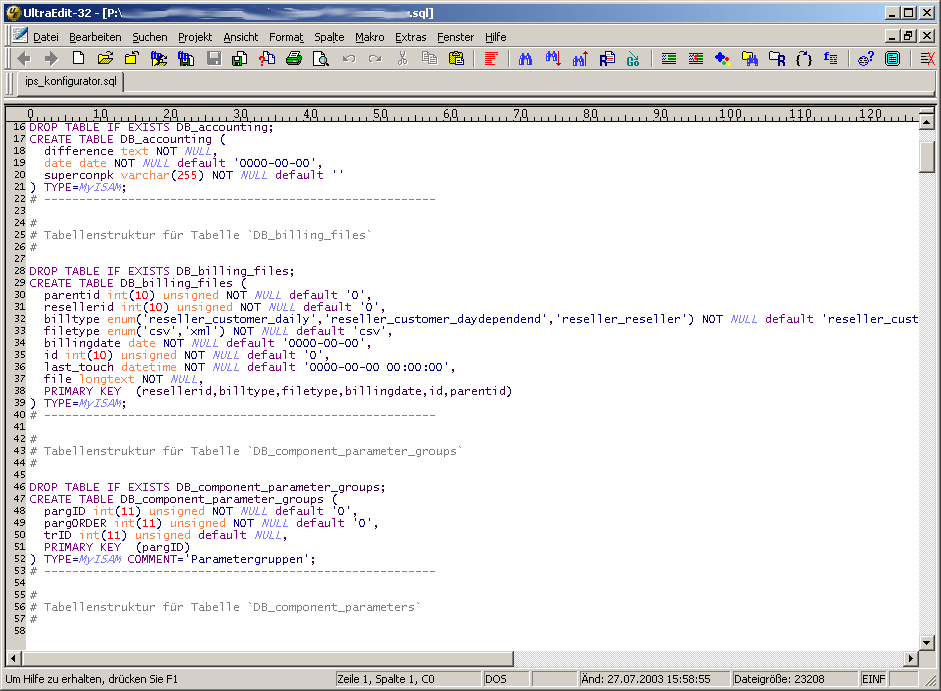Viewport: 941px width, 691px height.
Task: Click the Go to line icon
Action: pos(633,59)
